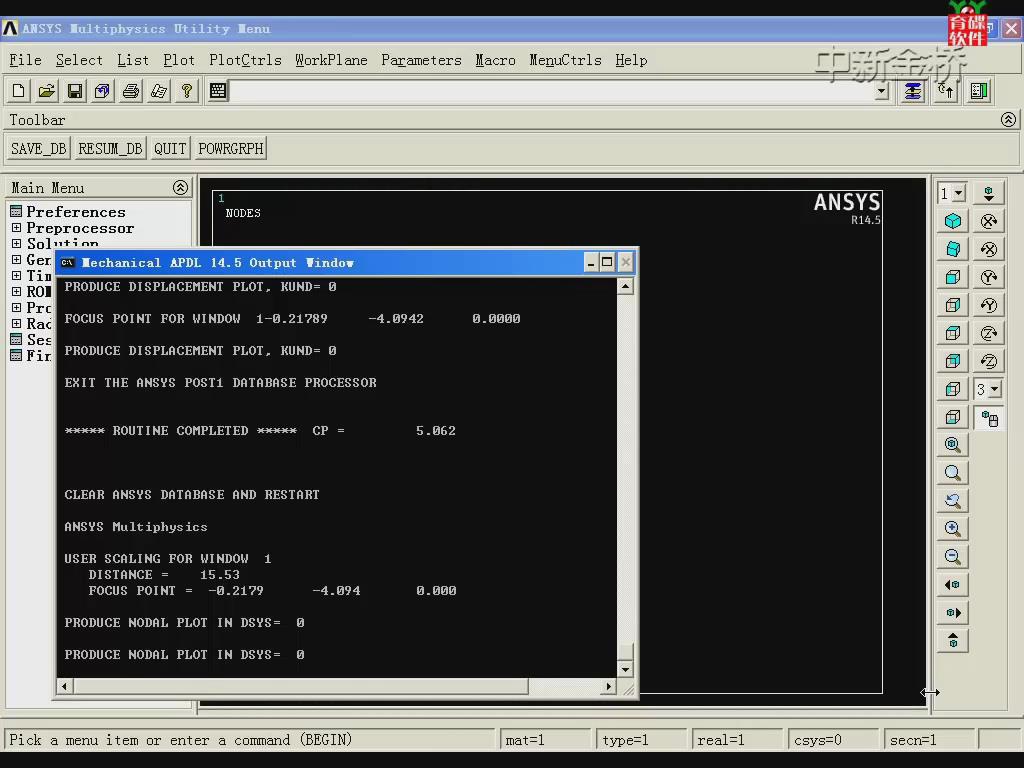Open the List menu
Screen dimensions: 1024x768
[133, 60]
